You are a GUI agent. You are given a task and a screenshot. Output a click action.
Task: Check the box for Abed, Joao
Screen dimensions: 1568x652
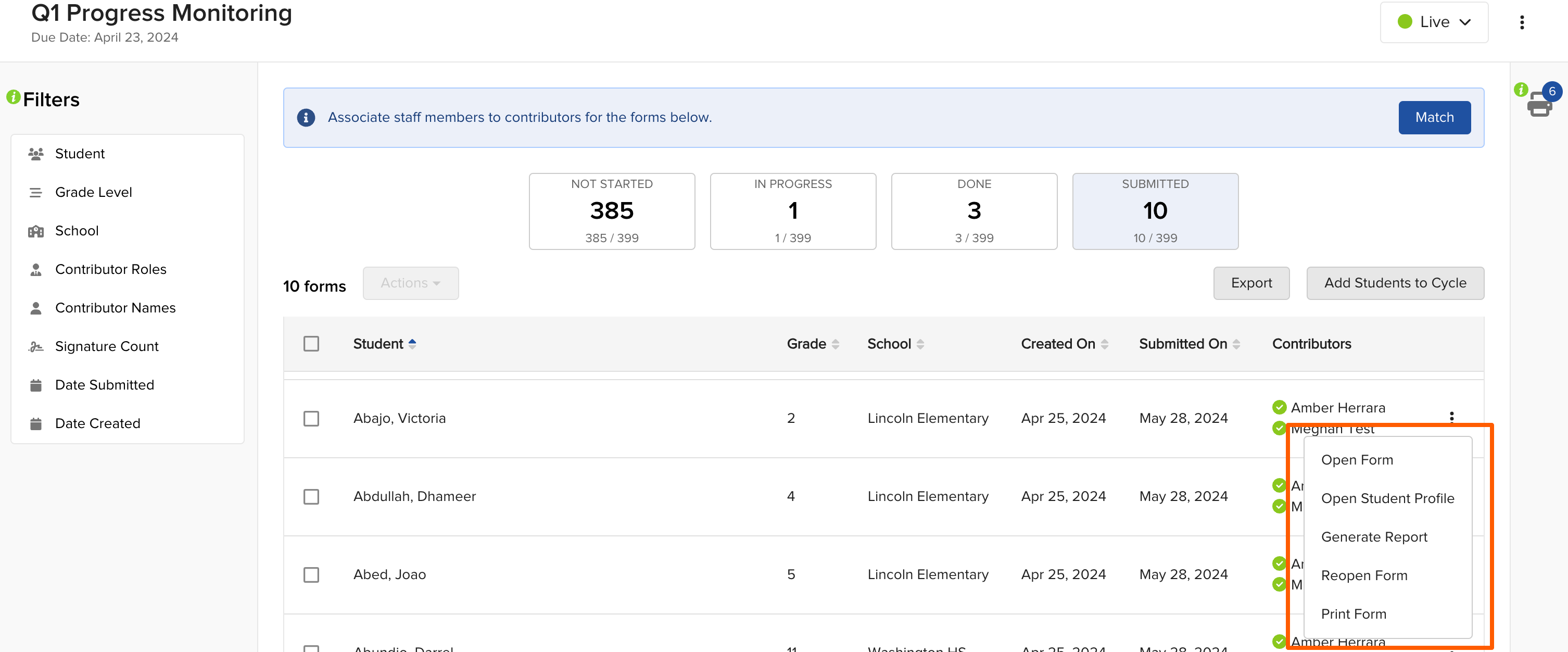311,575
